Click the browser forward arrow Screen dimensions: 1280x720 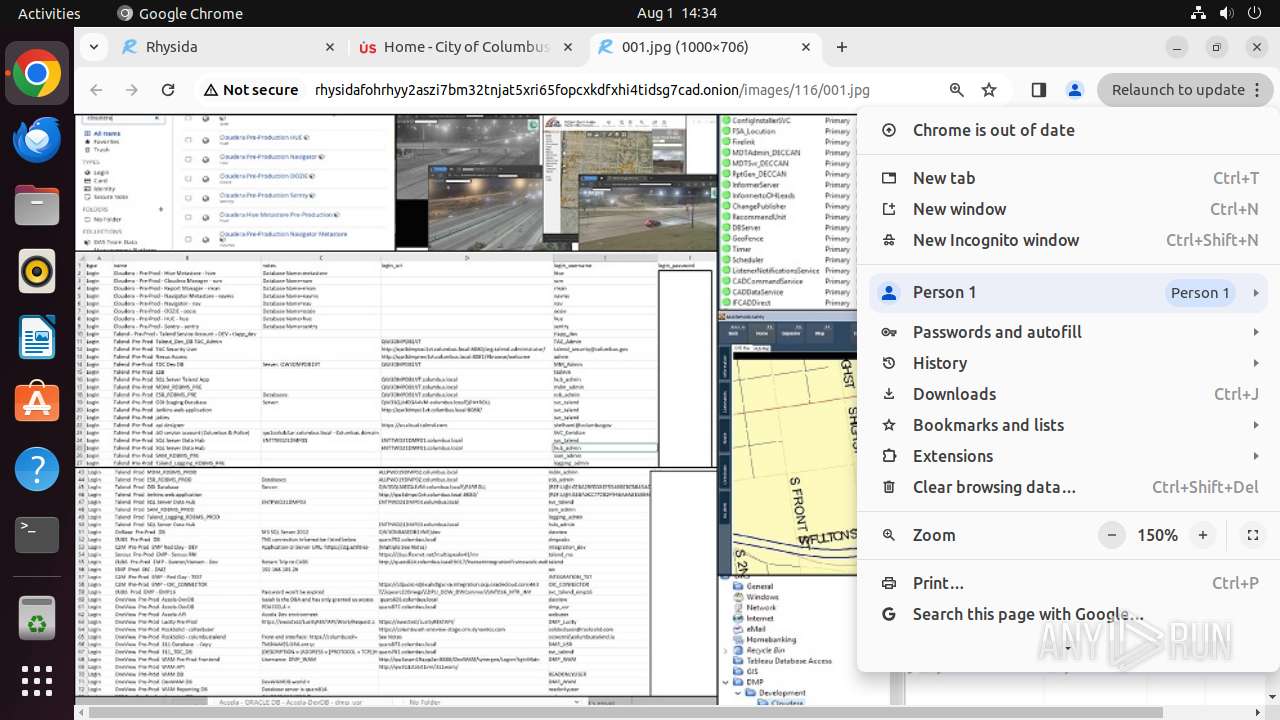pos(132,90)
